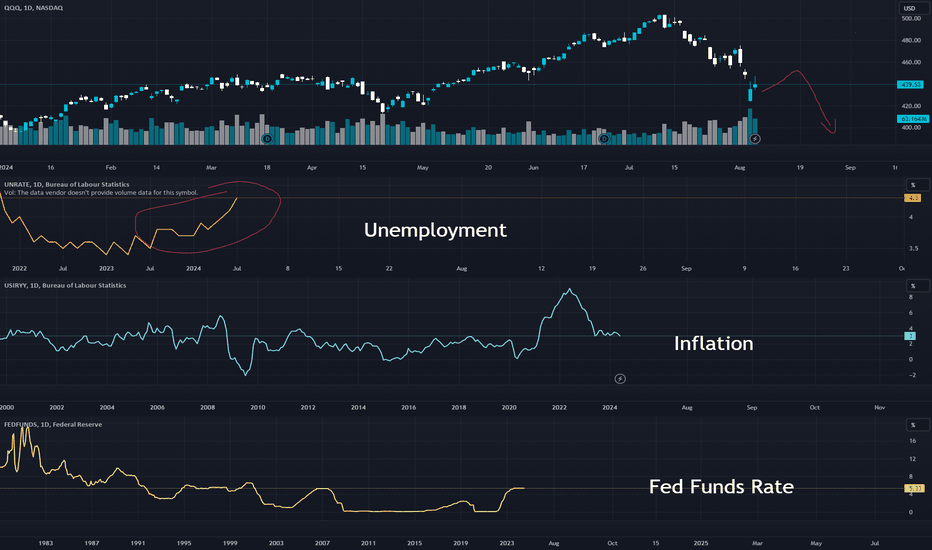Viewport: 932px width, 550px height.
Task: Select the Inflation text annotation
Action: coord(713,343)
